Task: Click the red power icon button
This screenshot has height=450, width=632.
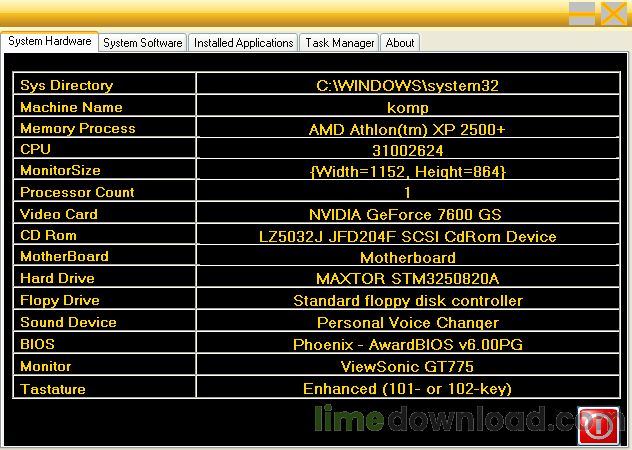Action: click(599, 426)
